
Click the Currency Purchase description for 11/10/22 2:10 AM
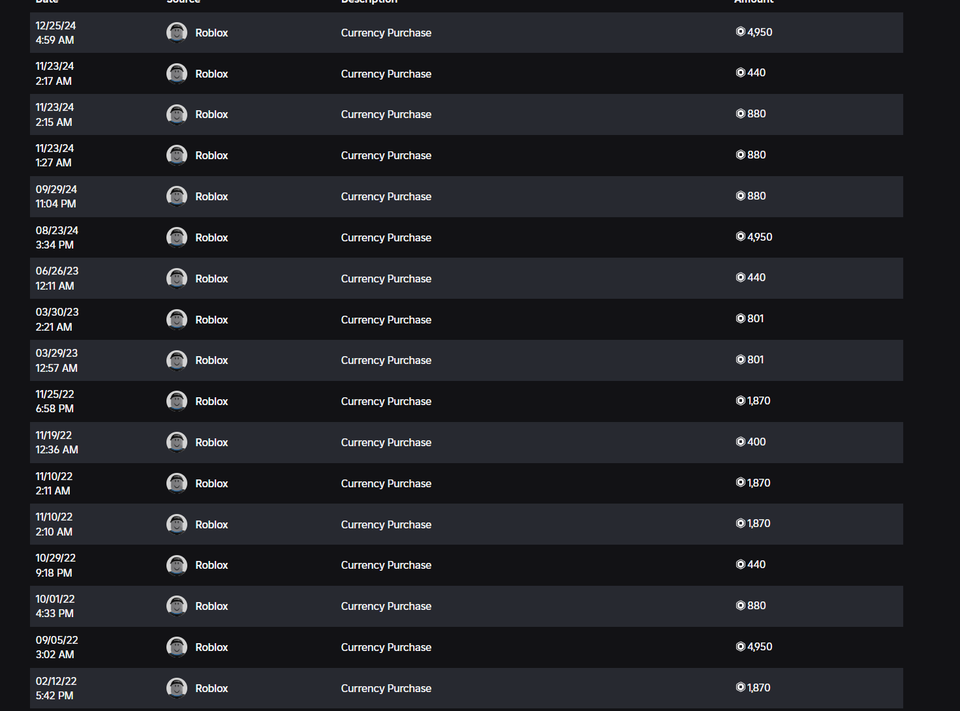coord(386,525)
